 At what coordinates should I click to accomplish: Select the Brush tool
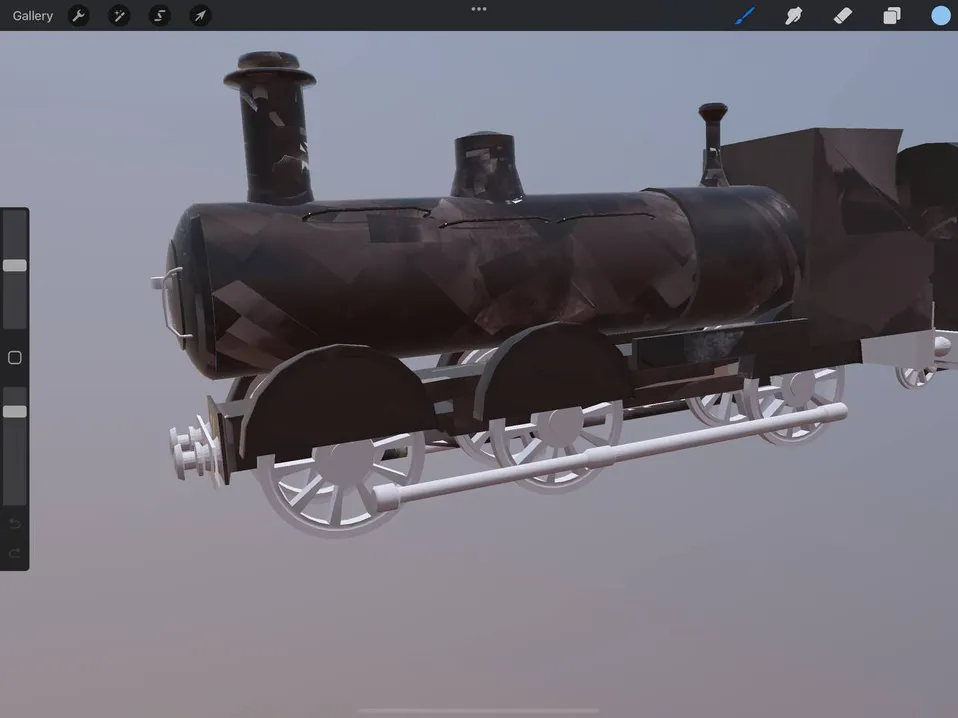tap(745, 15)
